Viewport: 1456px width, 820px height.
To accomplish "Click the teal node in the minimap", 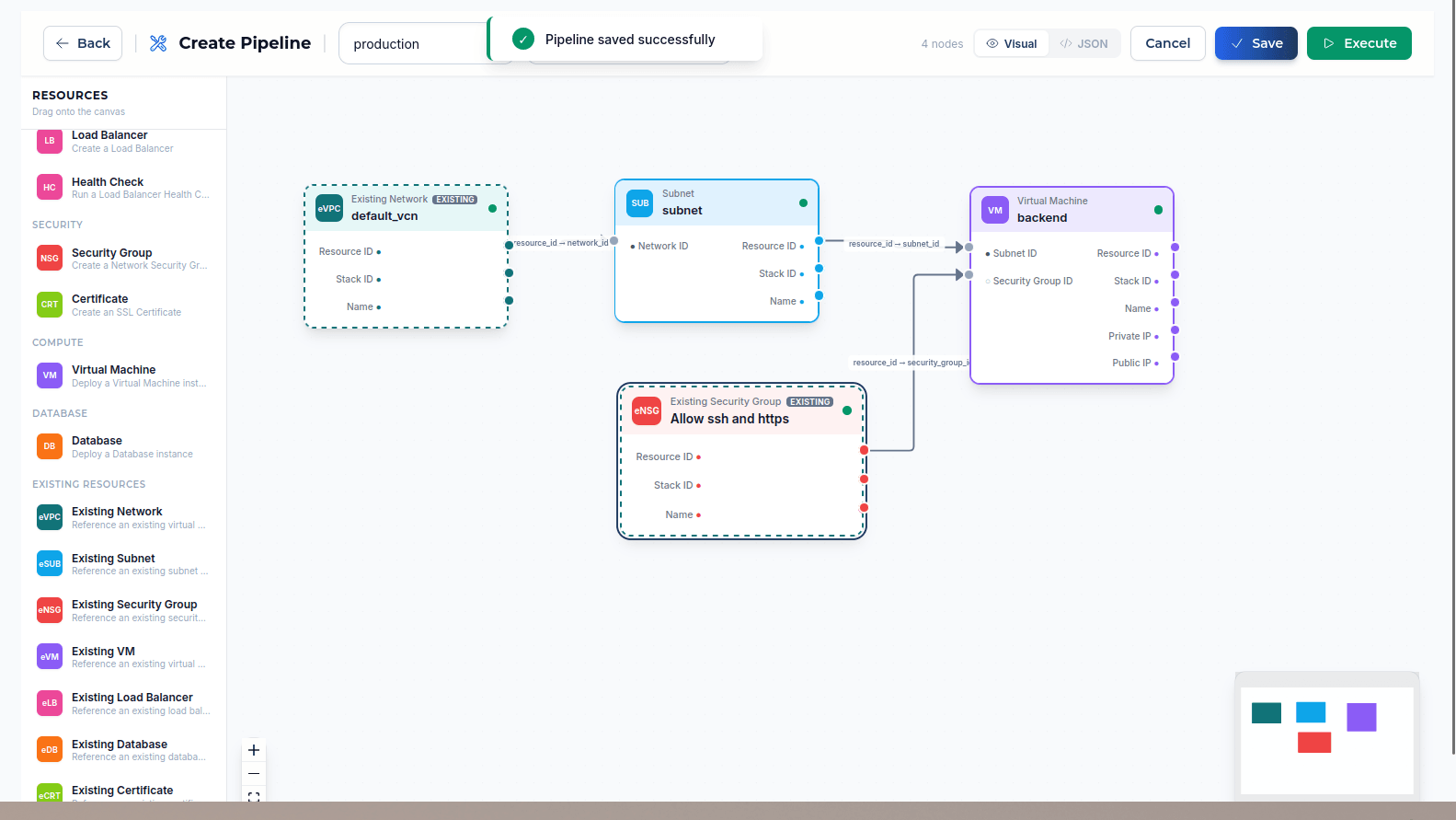I will 1267,713.
